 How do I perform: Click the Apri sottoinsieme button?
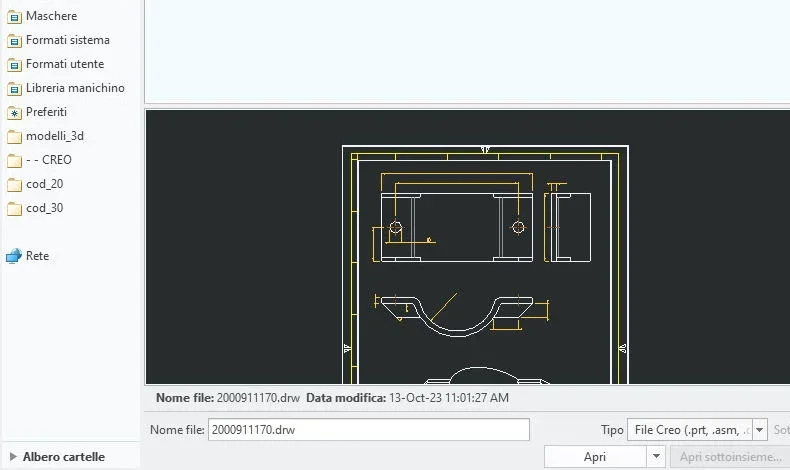tap(730, 457)
